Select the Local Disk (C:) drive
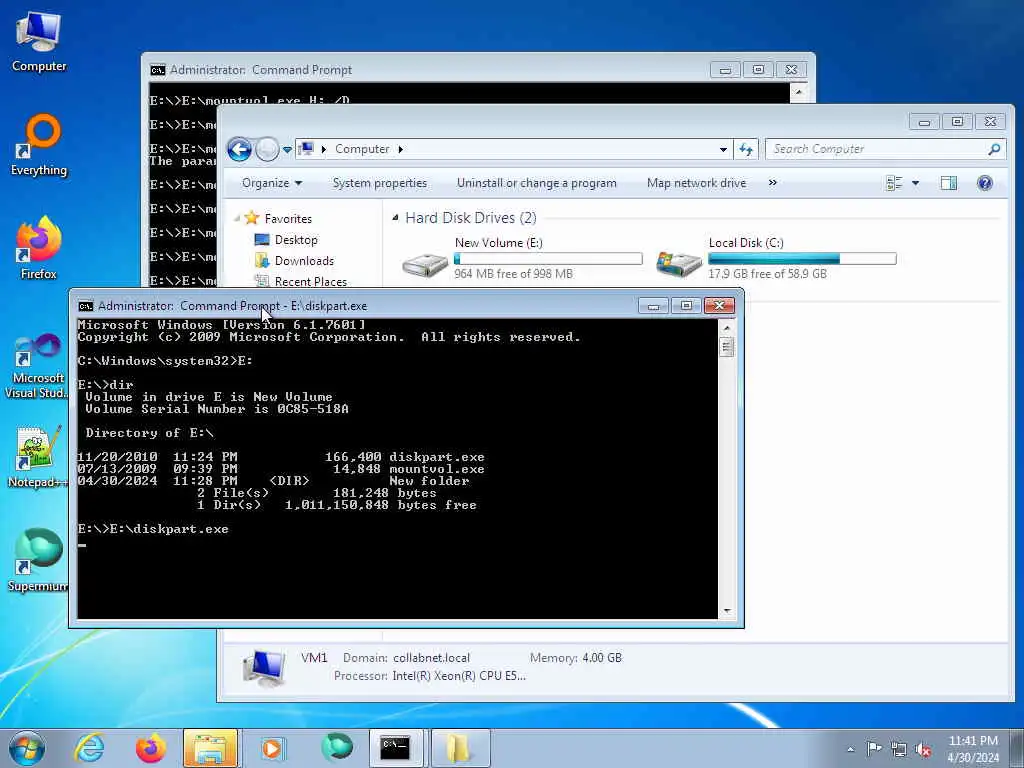Viewport: 1024px width, 768px height. (776, 258)
